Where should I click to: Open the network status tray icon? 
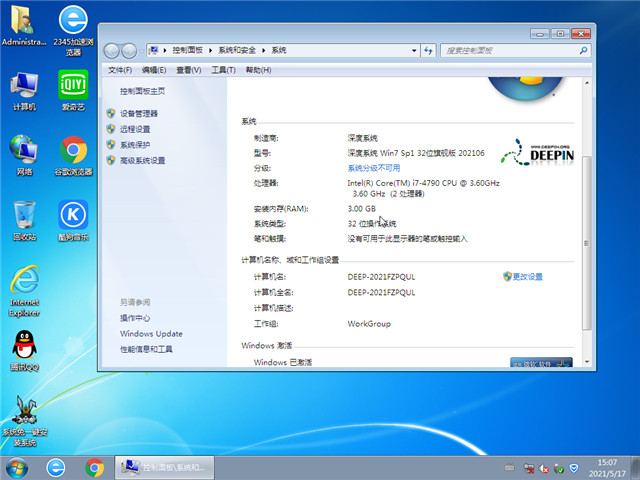coord(529,468)
